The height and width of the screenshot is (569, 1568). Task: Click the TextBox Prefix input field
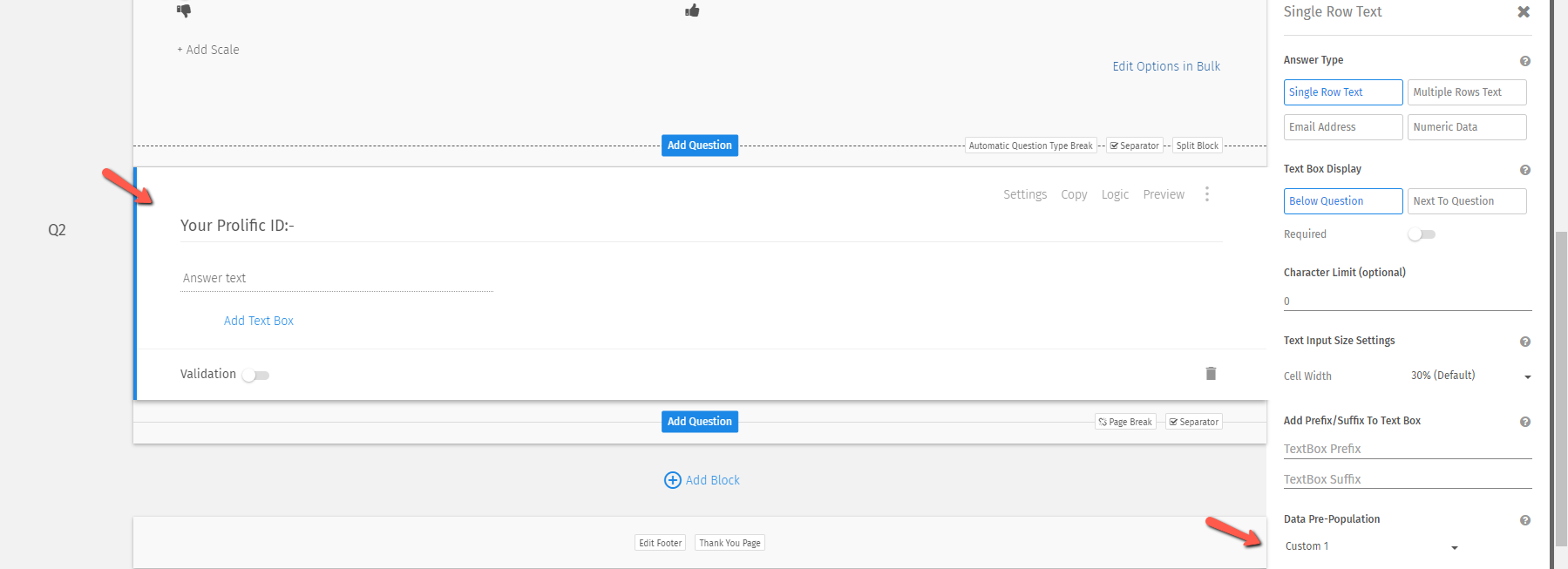[x=1406, y=449]
